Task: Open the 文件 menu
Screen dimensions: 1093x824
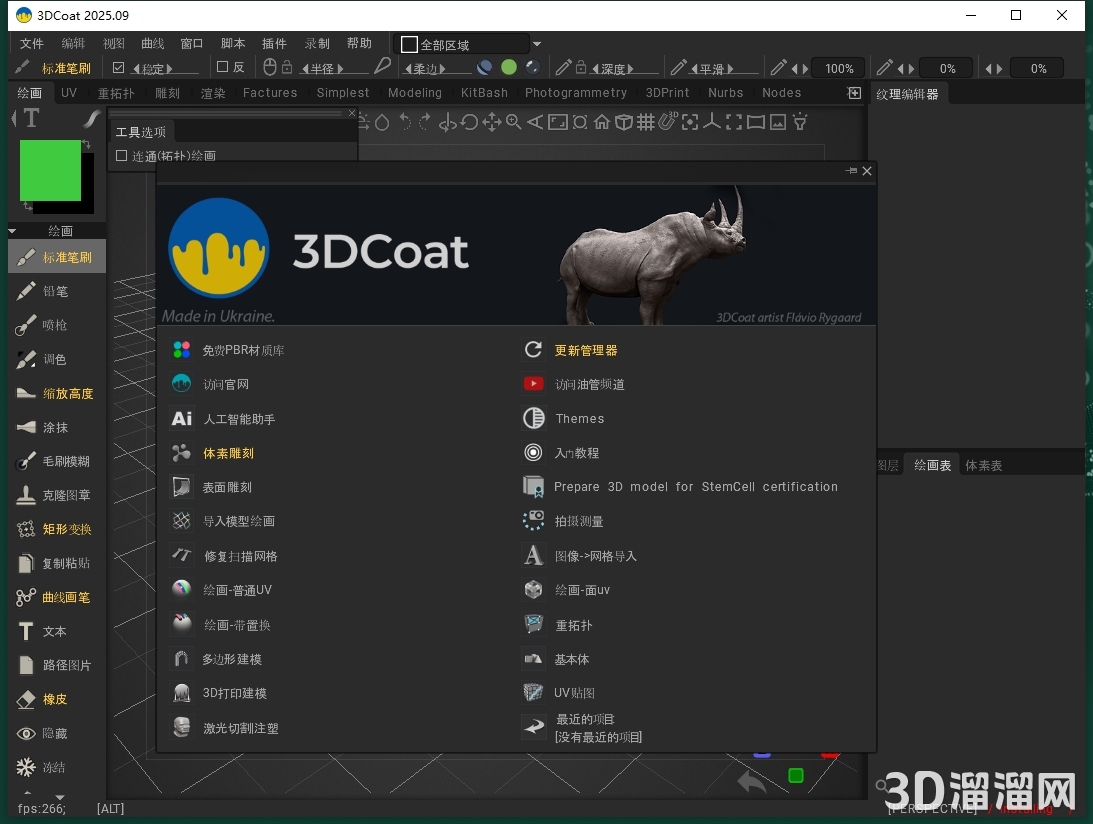Action: click(x=31, y=43)
